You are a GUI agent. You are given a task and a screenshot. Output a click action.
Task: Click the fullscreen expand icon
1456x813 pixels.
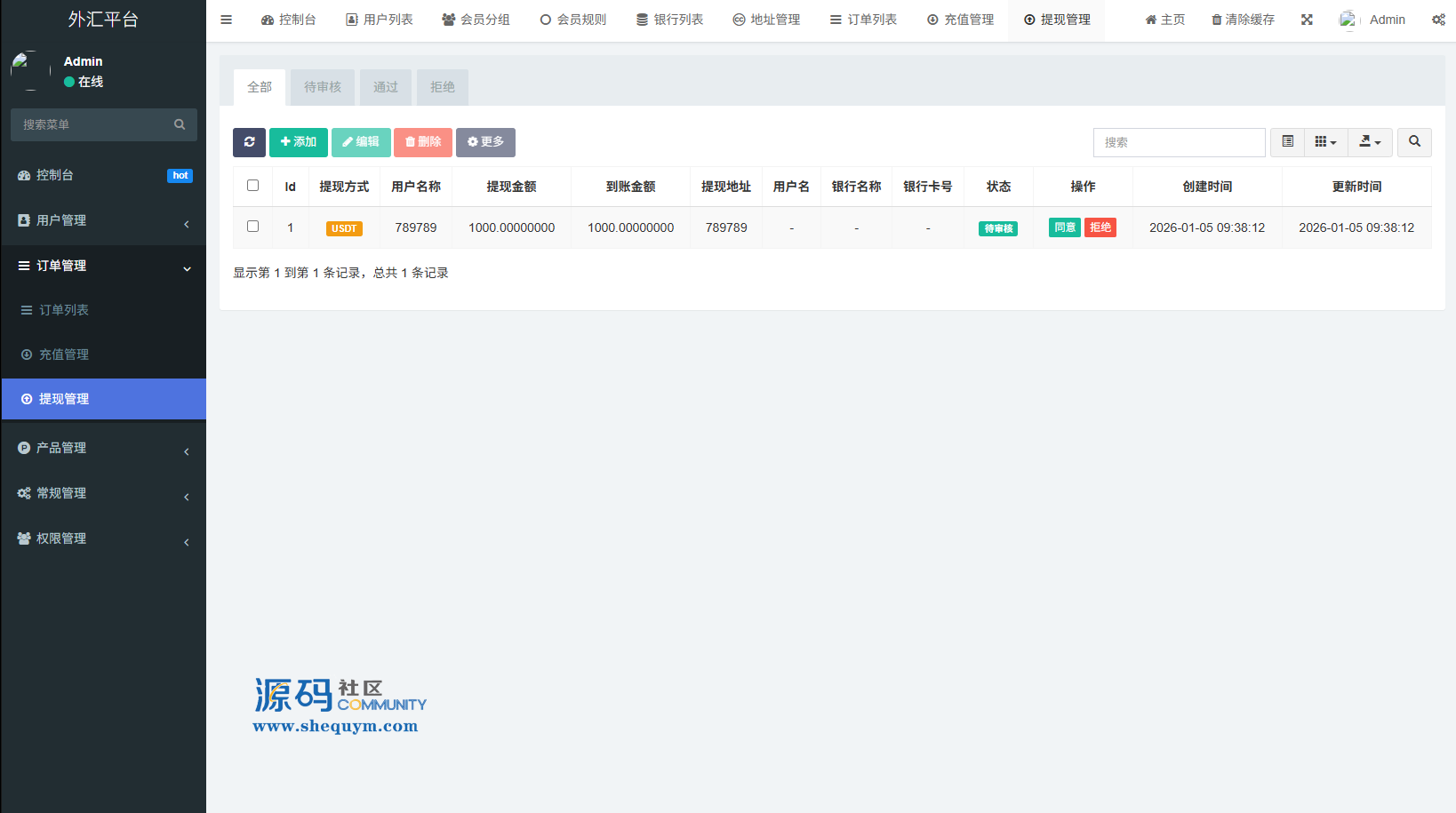tap(1307, 20)
